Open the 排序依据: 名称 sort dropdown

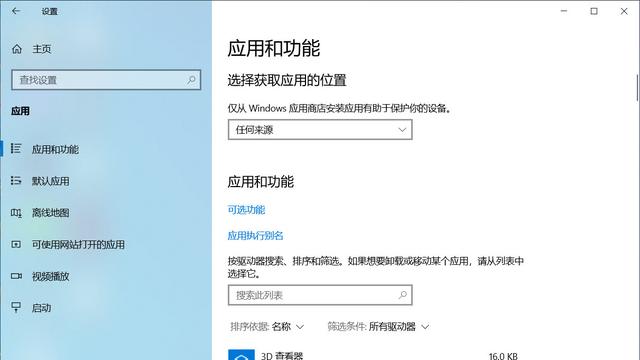(x=267, y=327)
